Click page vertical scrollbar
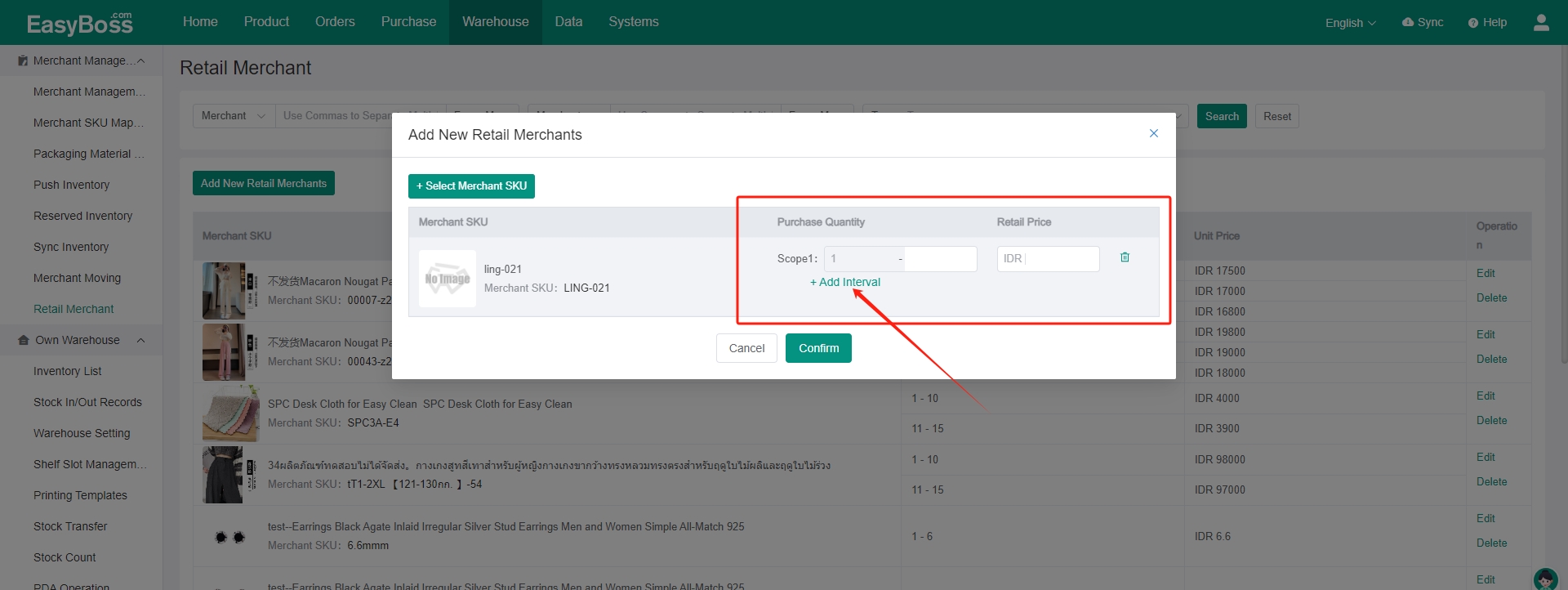This screenshot has height=590, width=1568. (x=1563, y=204)
